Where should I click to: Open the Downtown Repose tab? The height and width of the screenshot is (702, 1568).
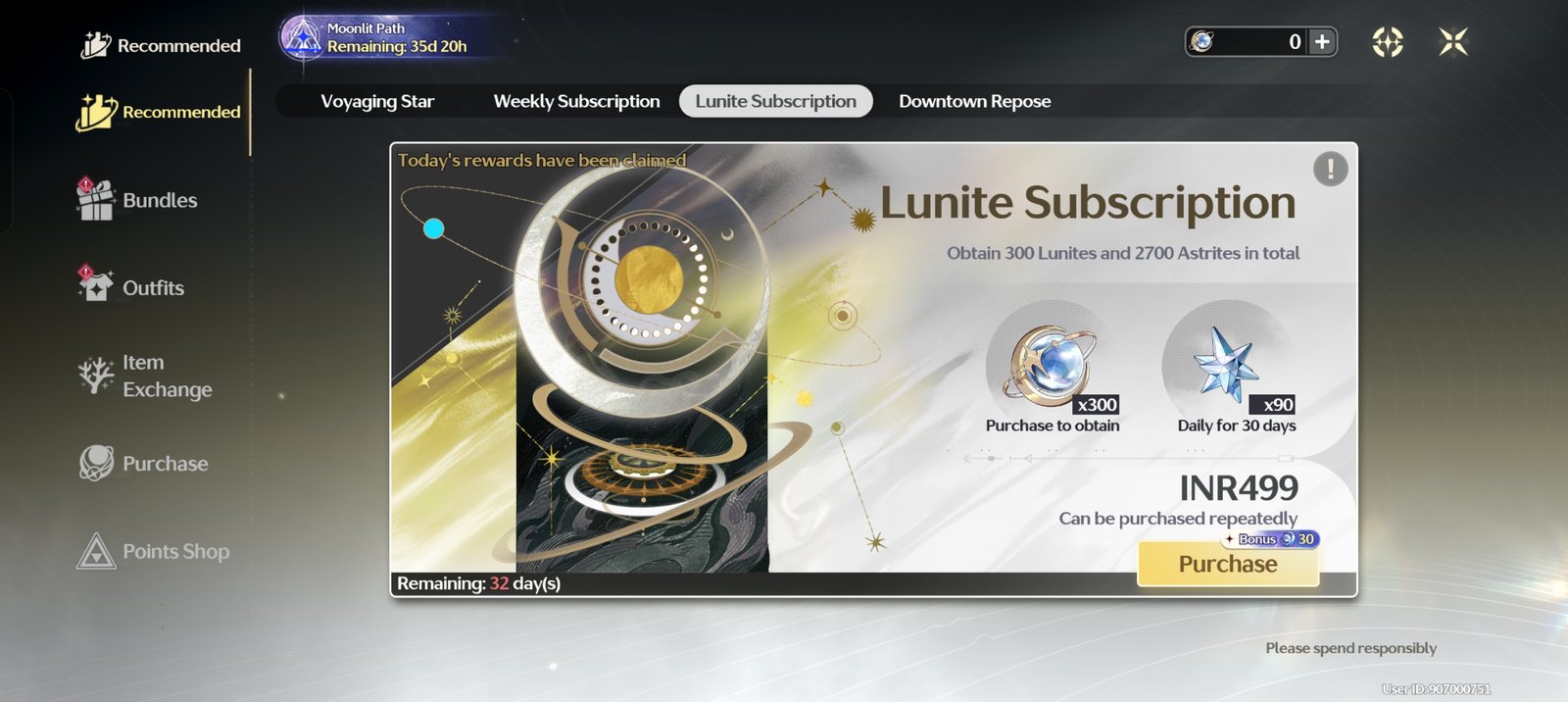pos(975,101)
